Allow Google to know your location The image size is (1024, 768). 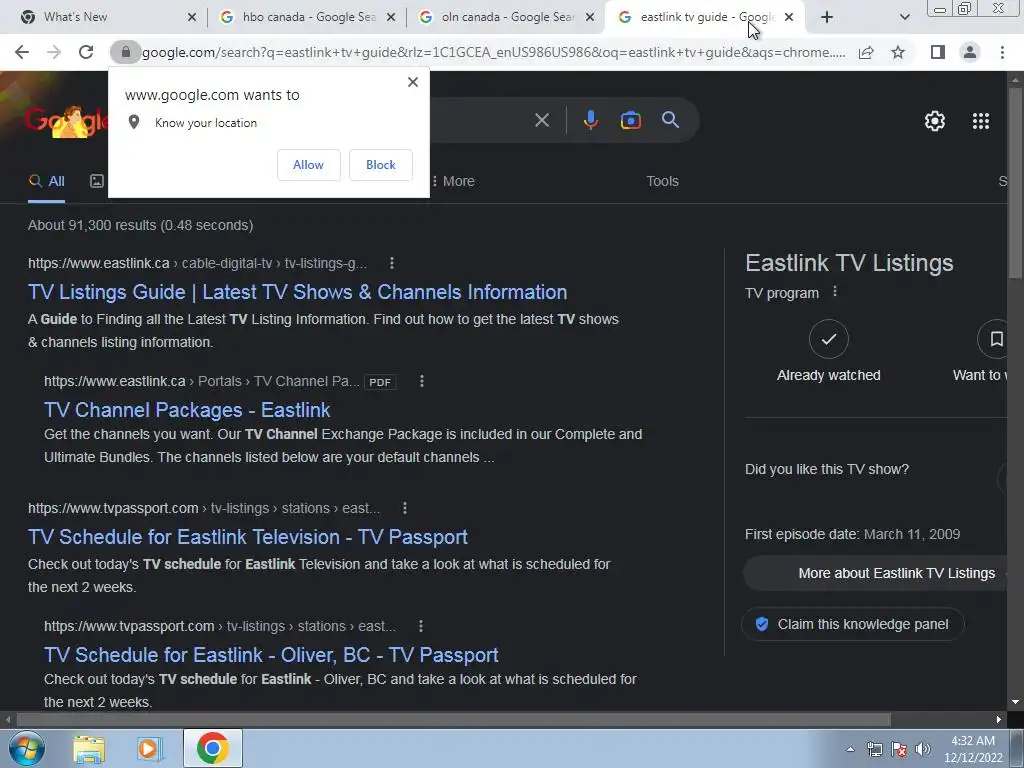point(308,165)
